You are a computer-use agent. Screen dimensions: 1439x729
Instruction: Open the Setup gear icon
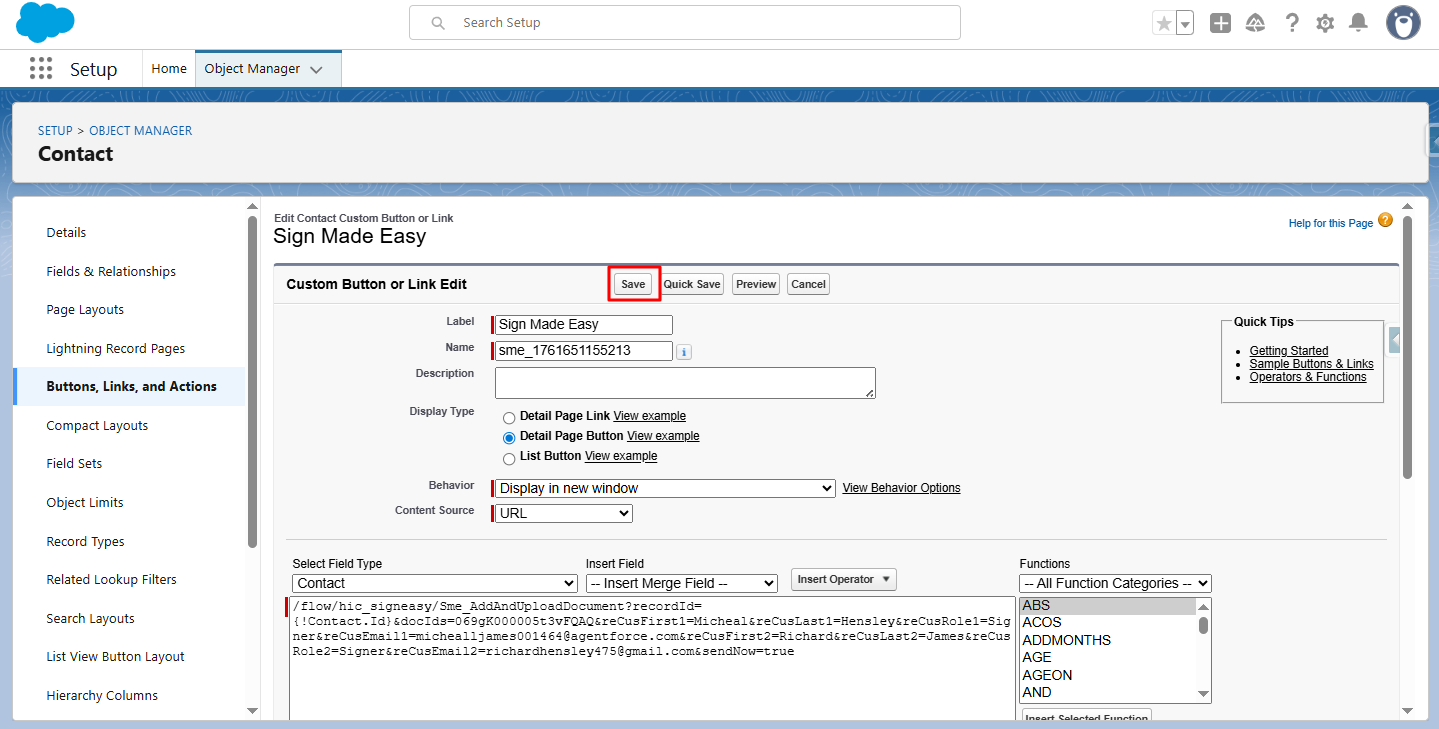coord(1325,23)
